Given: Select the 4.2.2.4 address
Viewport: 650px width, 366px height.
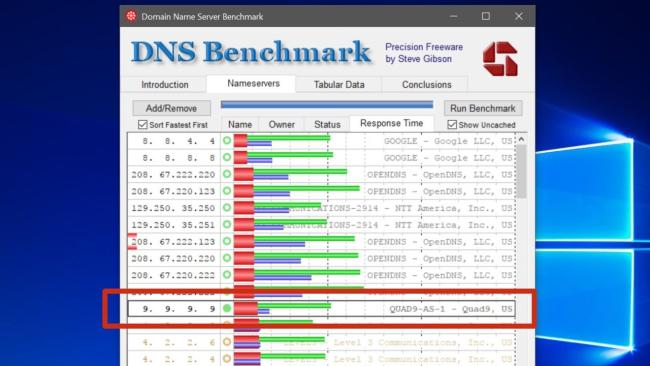Looking at the screenshot, I should tap(179, 359).
